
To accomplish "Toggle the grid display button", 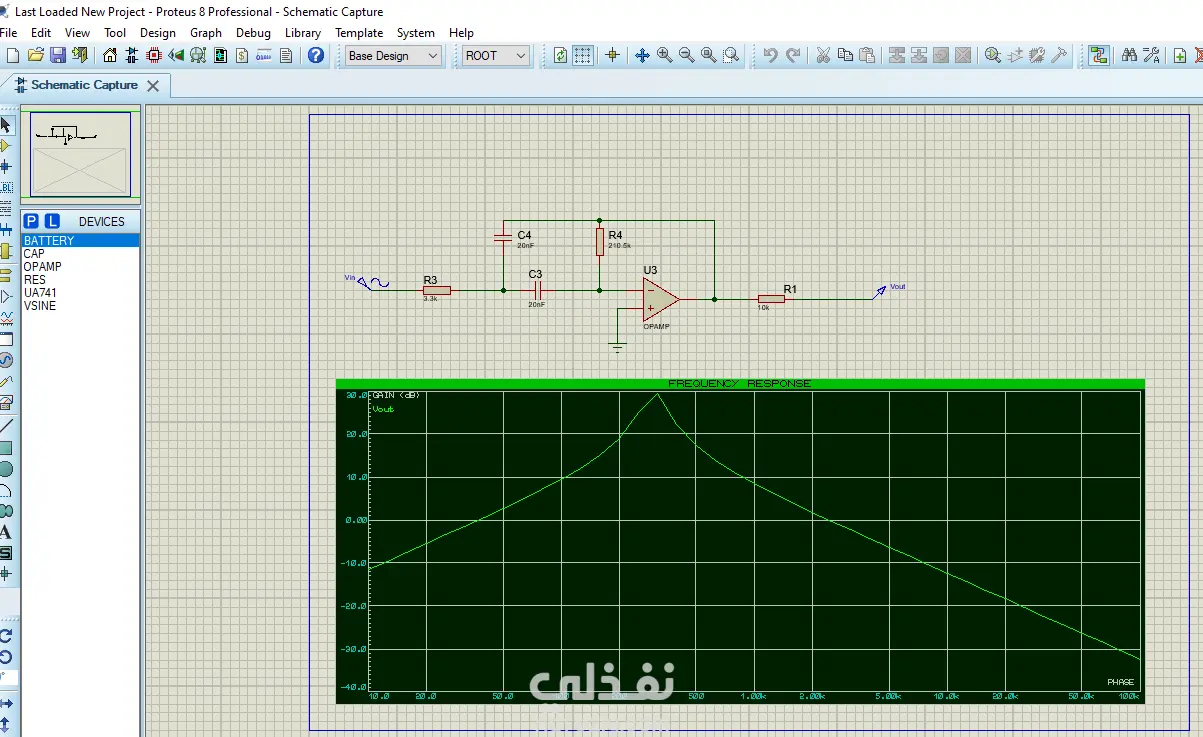I will click(583, 56).
